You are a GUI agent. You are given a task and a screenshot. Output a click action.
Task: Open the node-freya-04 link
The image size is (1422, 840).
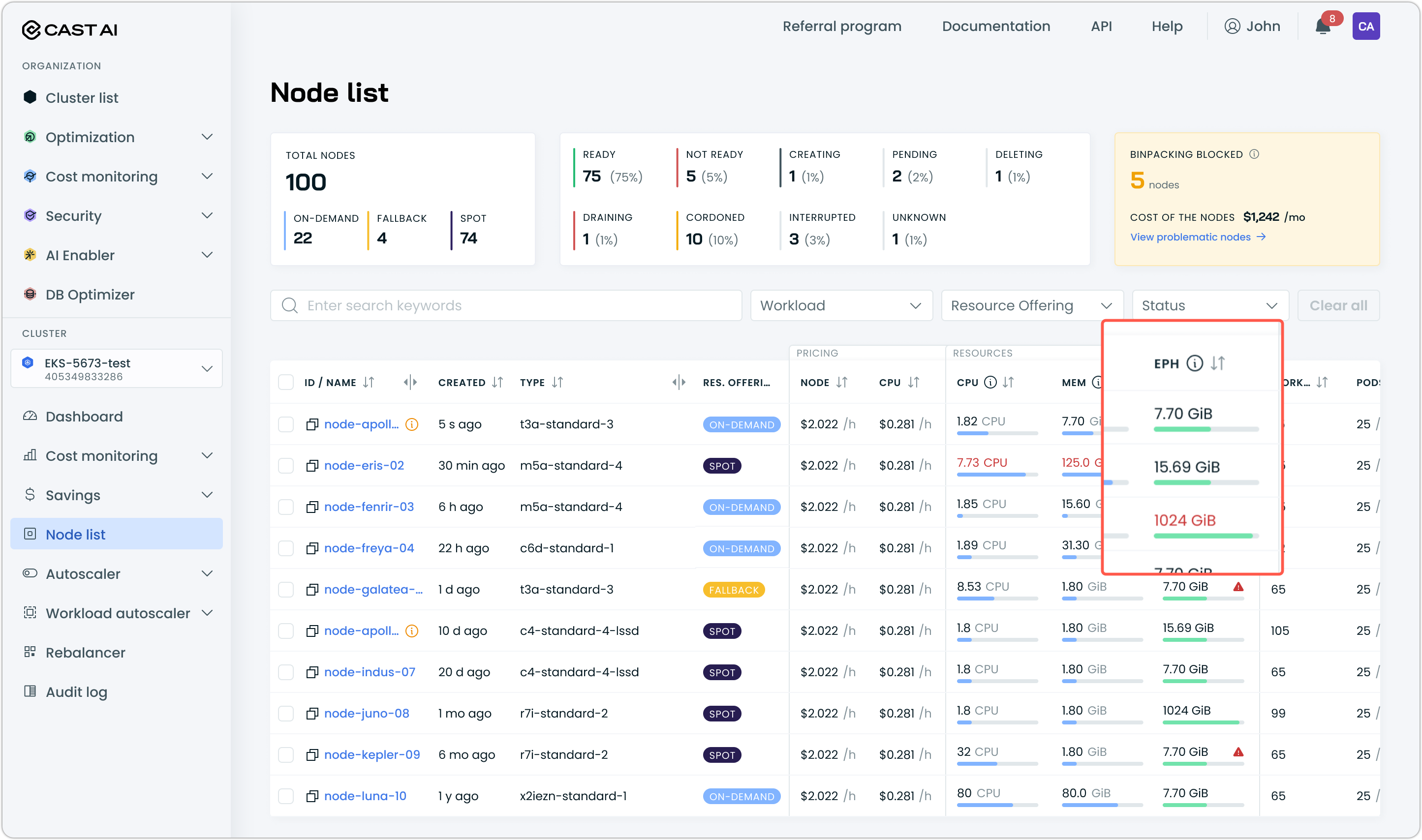pyautogui.click(x=369, y=548)
